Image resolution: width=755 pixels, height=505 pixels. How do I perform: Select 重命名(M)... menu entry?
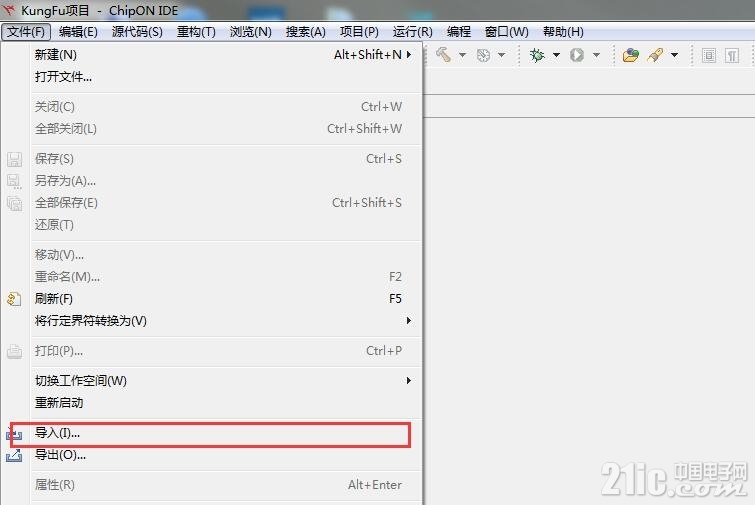coord(224,277)
